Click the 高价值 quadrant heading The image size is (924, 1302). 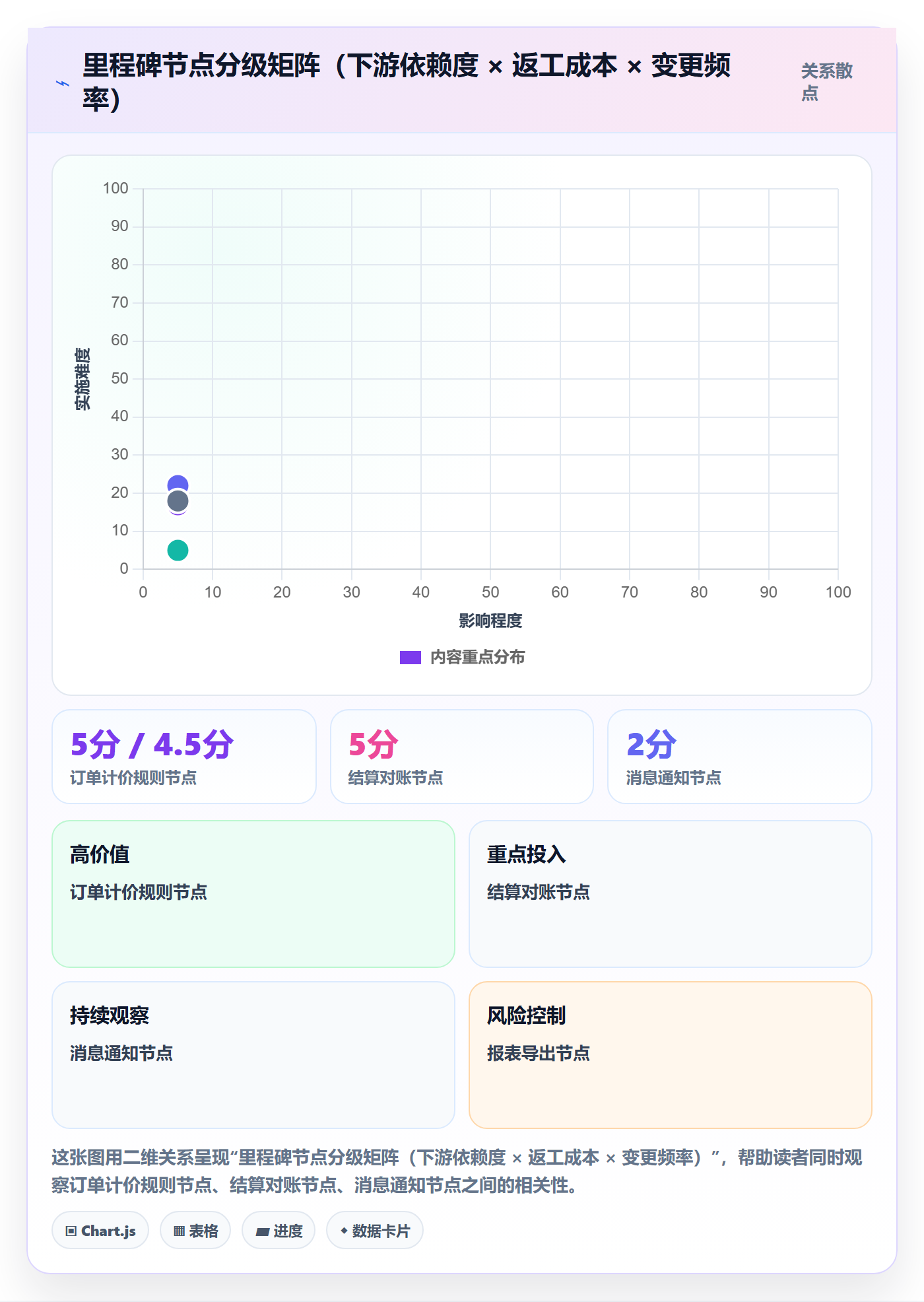pos(100,854)
